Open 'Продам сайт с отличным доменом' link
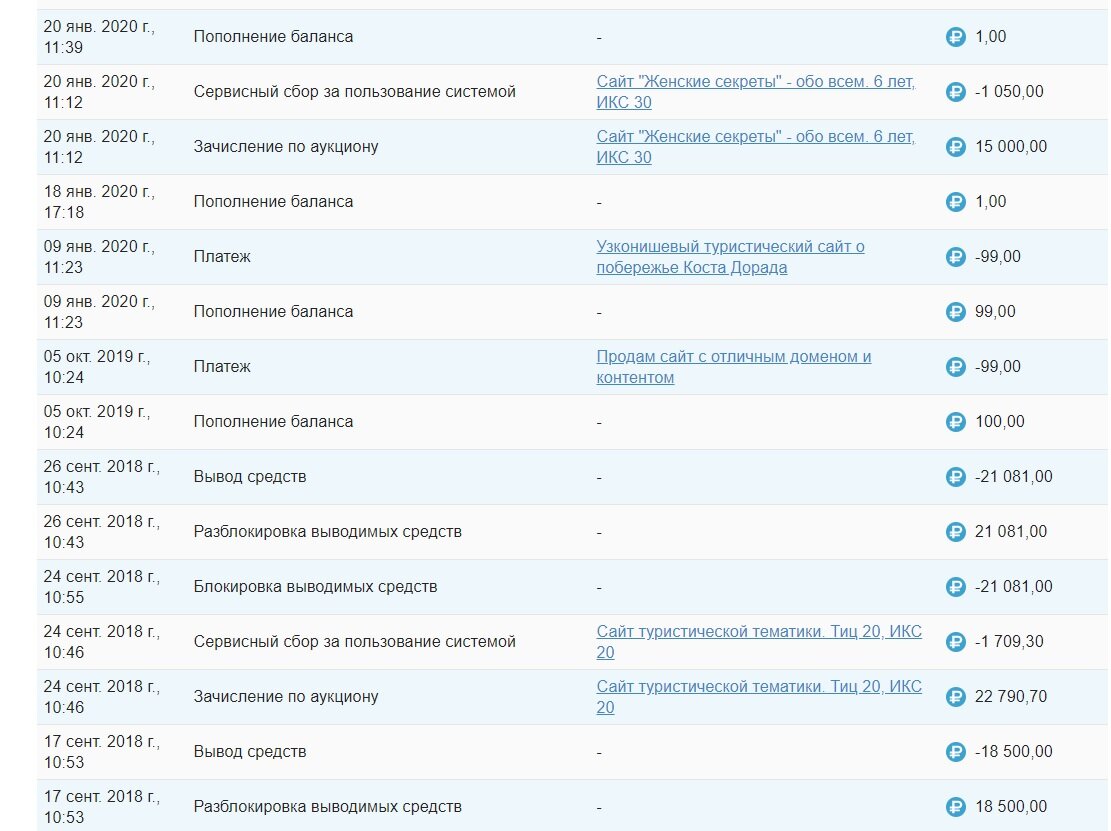 click(x=733, y=367)
